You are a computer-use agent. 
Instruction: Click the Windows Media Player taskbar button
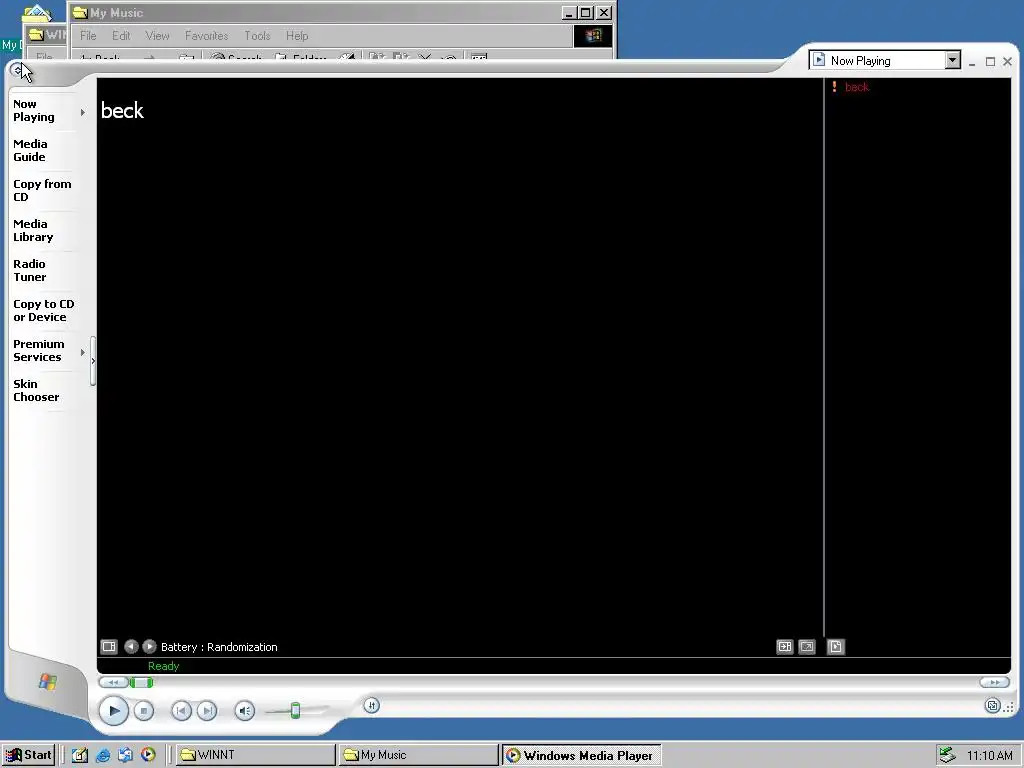(x=581, y=755)
